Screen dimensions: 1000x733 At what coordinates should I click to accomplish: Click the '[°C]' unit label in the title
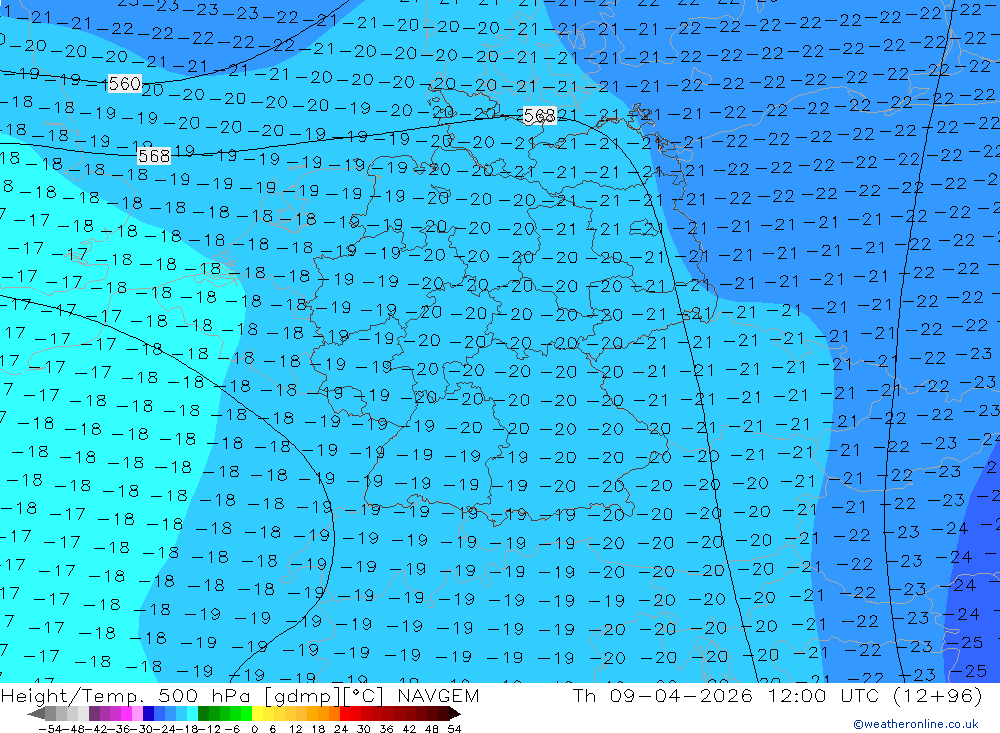tap(363, 696)
